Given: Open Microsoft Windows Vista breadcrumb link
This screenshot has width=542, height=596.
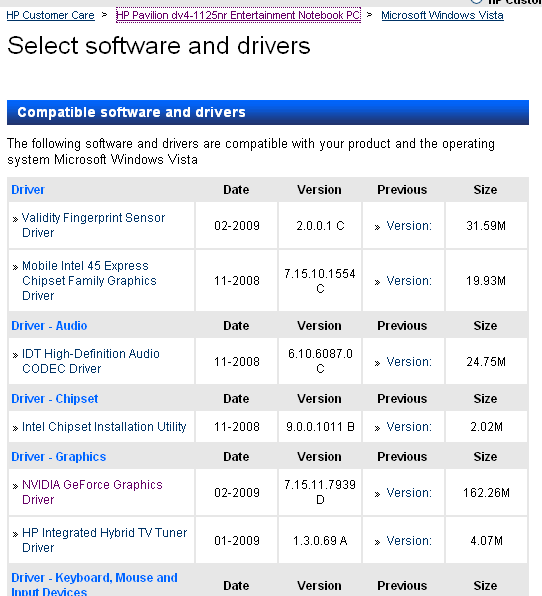Looking at the screenshot, I should 442,15.
